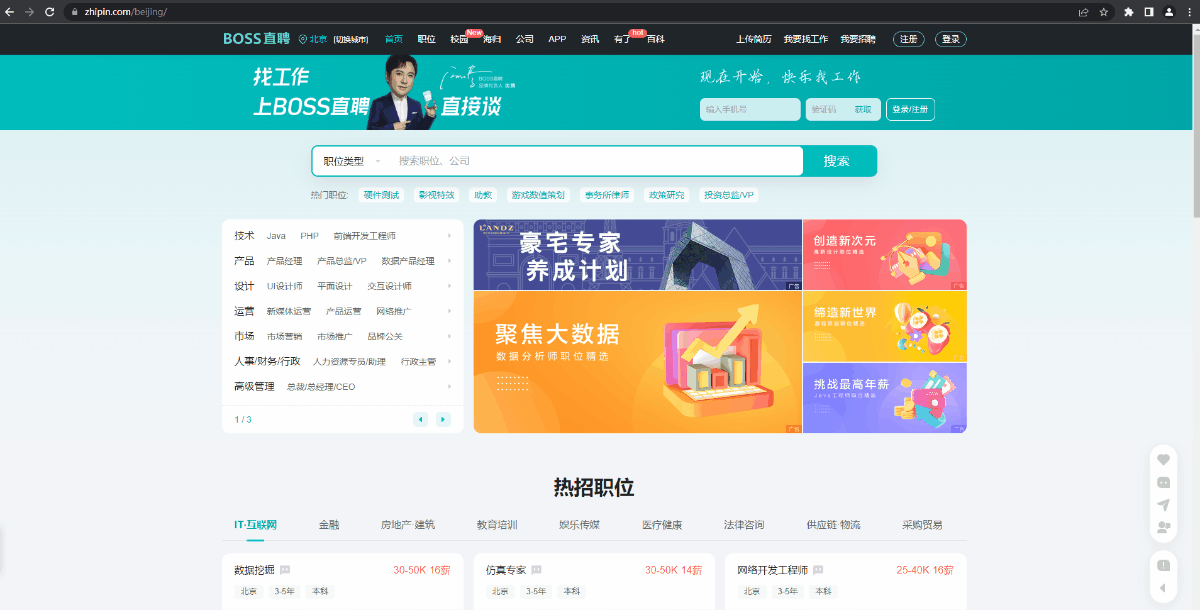Viewport: 1200px width, 610px height.
Task: Open the 海归 nav item
Action: 492,39
